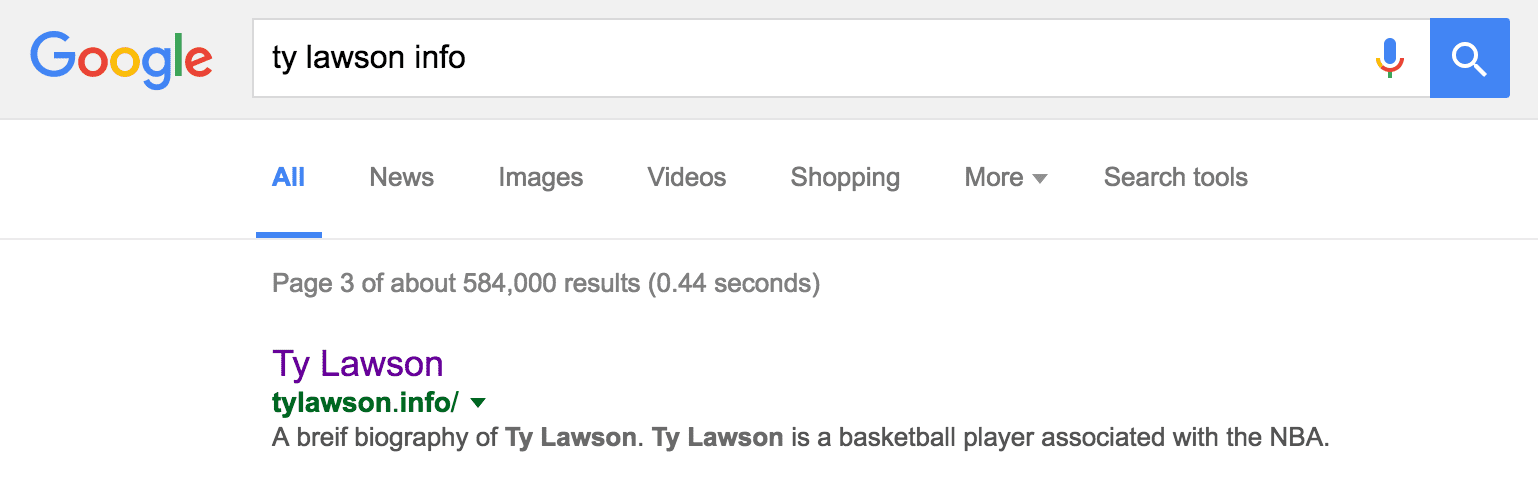This screenshot has height=494, width=1538.
Task: Click the small triangle next to More
Action: click(x=1040, y=179)
